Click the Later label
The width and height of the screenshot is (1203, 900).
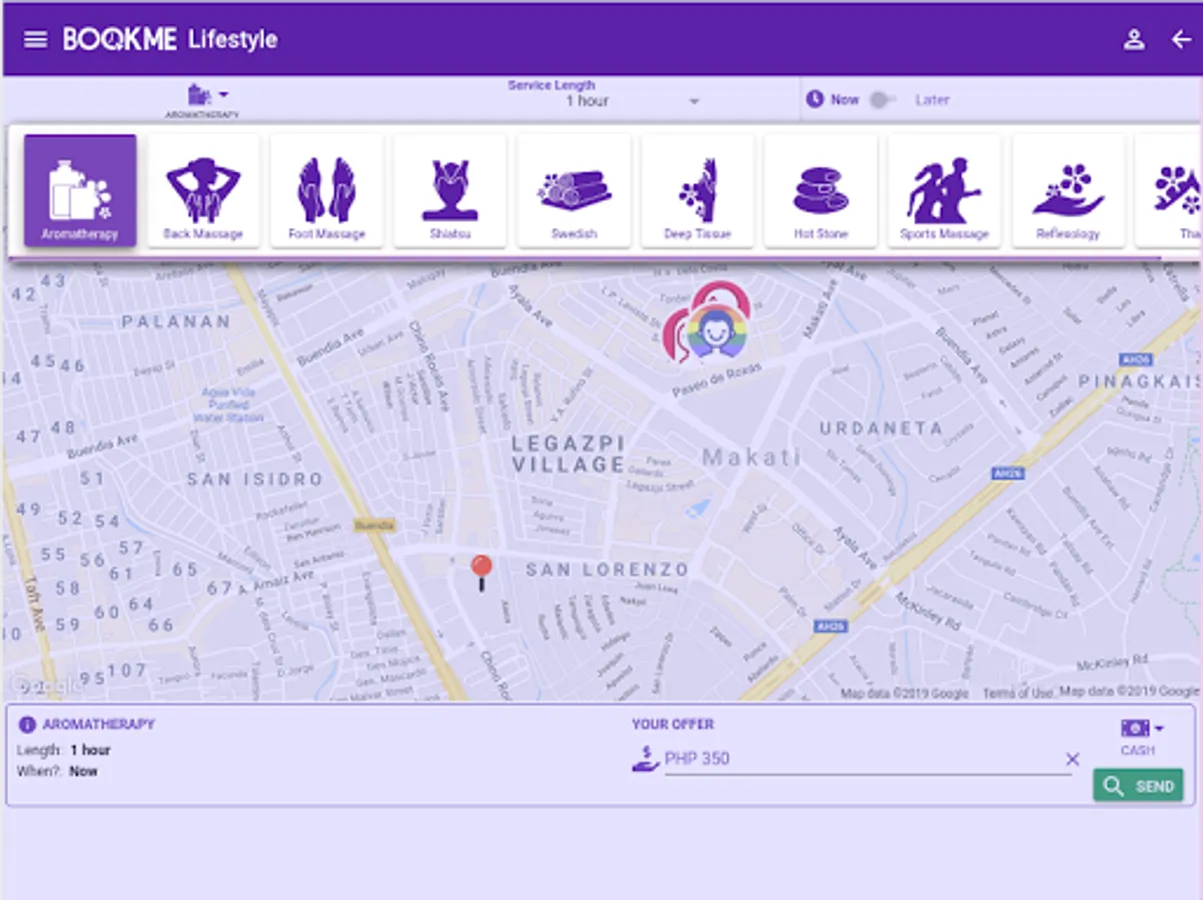coord(932,100)
